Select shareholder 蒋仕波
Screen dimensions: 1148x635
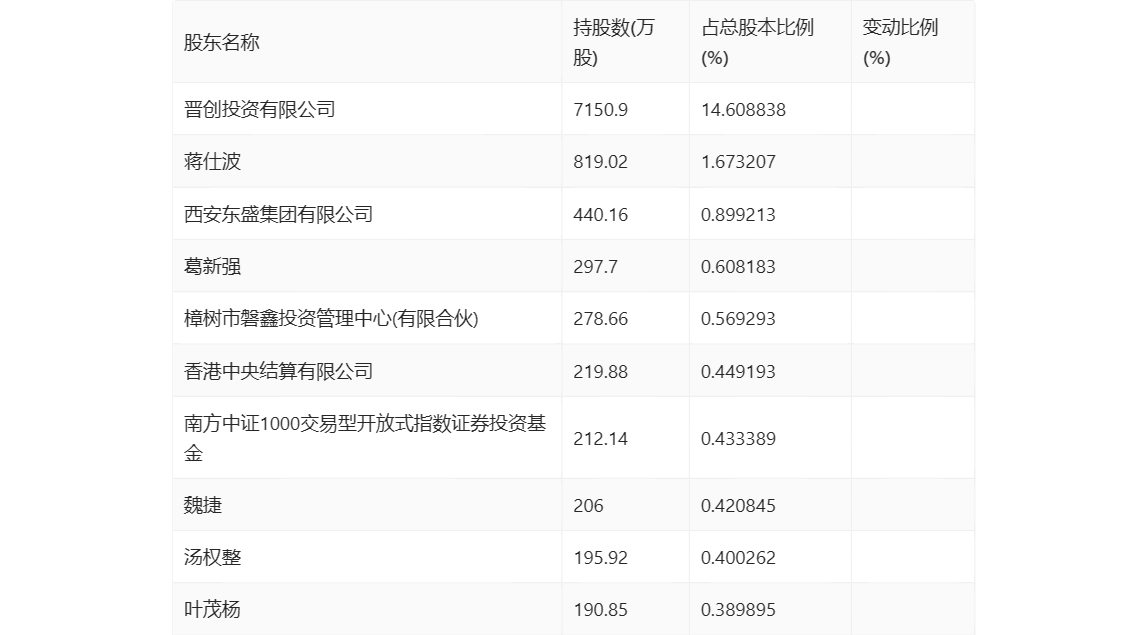click(x=212, y=161)
